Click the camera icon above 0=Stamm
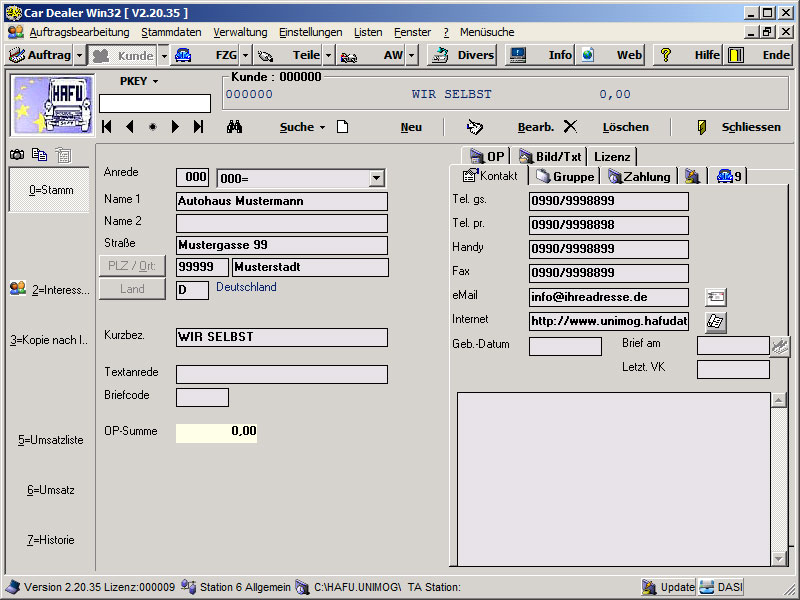 [x=17, y=154]
